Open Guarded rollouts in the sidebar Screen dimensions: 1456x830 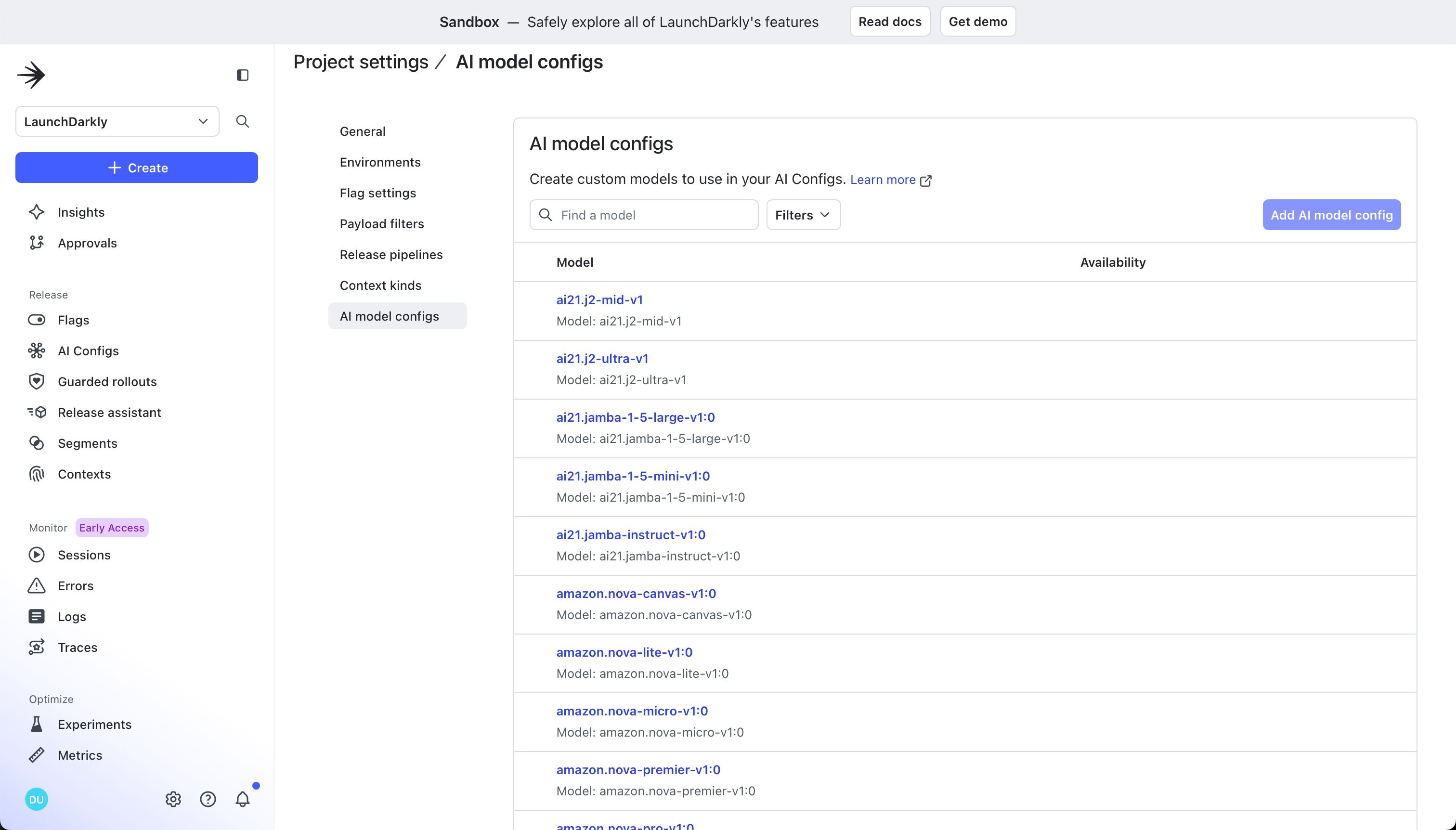[x=107, y=381]
